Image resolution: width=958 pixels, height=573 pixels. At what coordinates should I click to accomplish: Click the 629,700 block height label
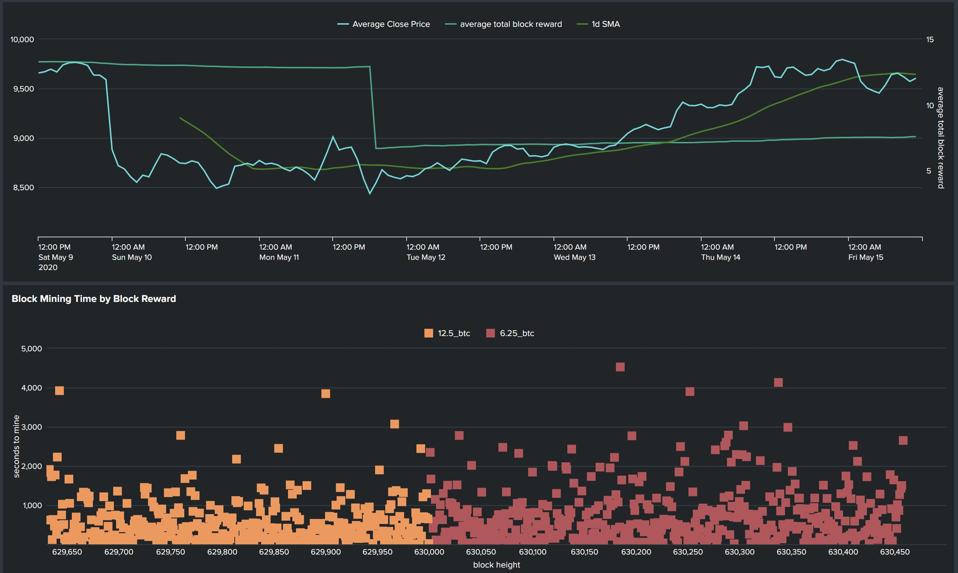pos(119,552)
